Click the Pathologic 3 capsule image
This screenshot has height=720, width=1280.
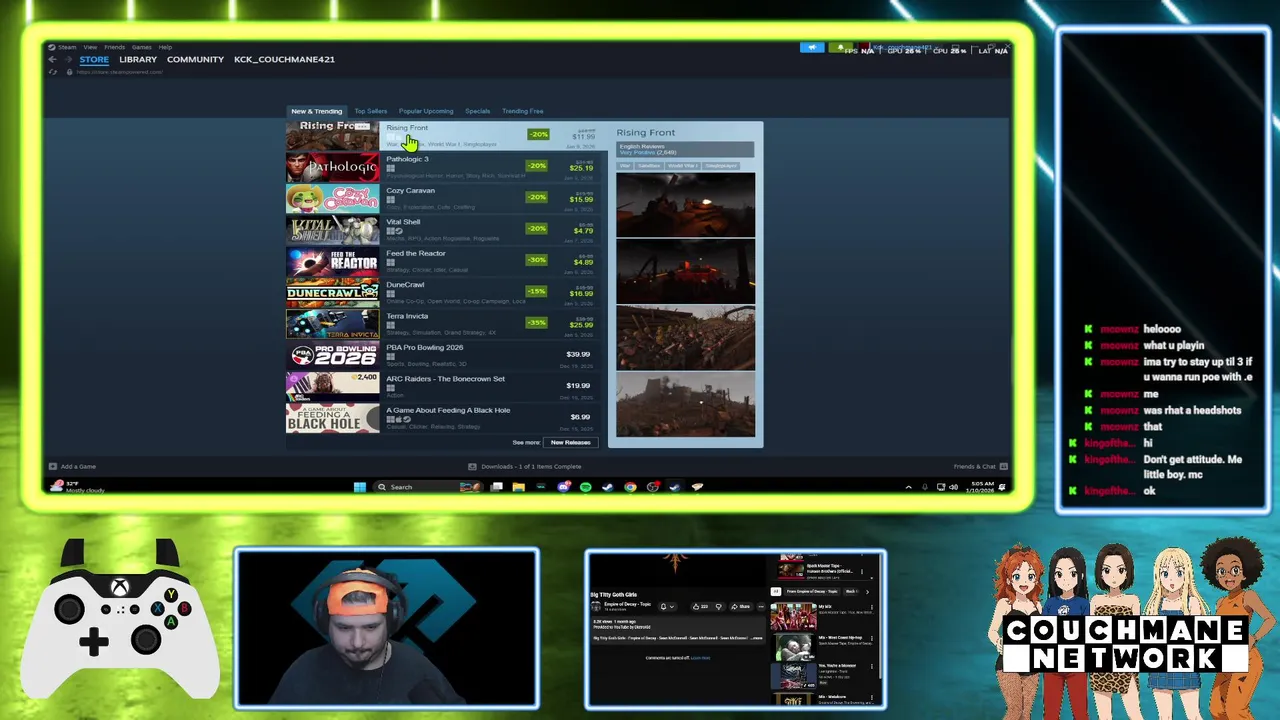pos(333,167)
